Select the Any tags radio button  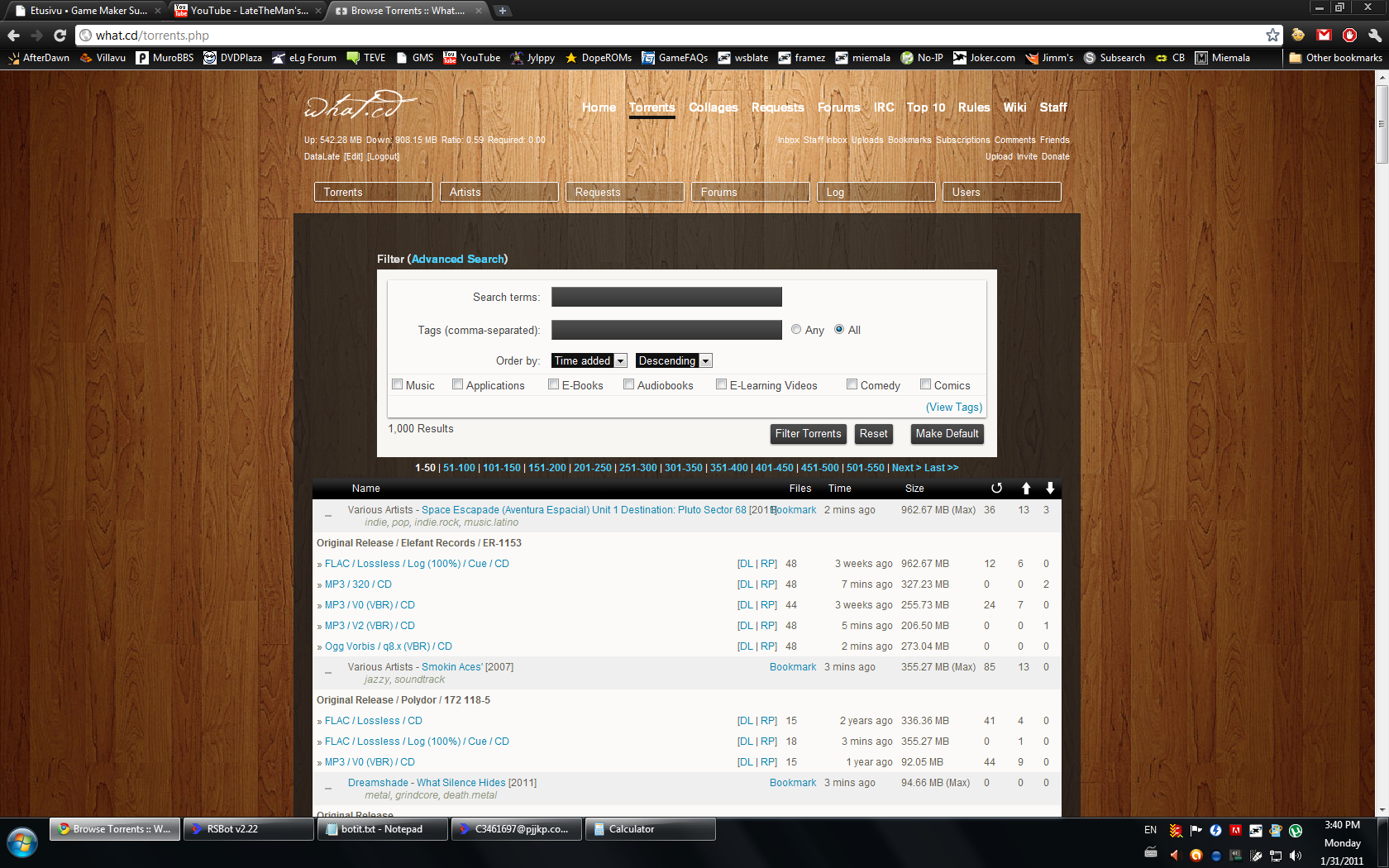click(x=796, y=329)
